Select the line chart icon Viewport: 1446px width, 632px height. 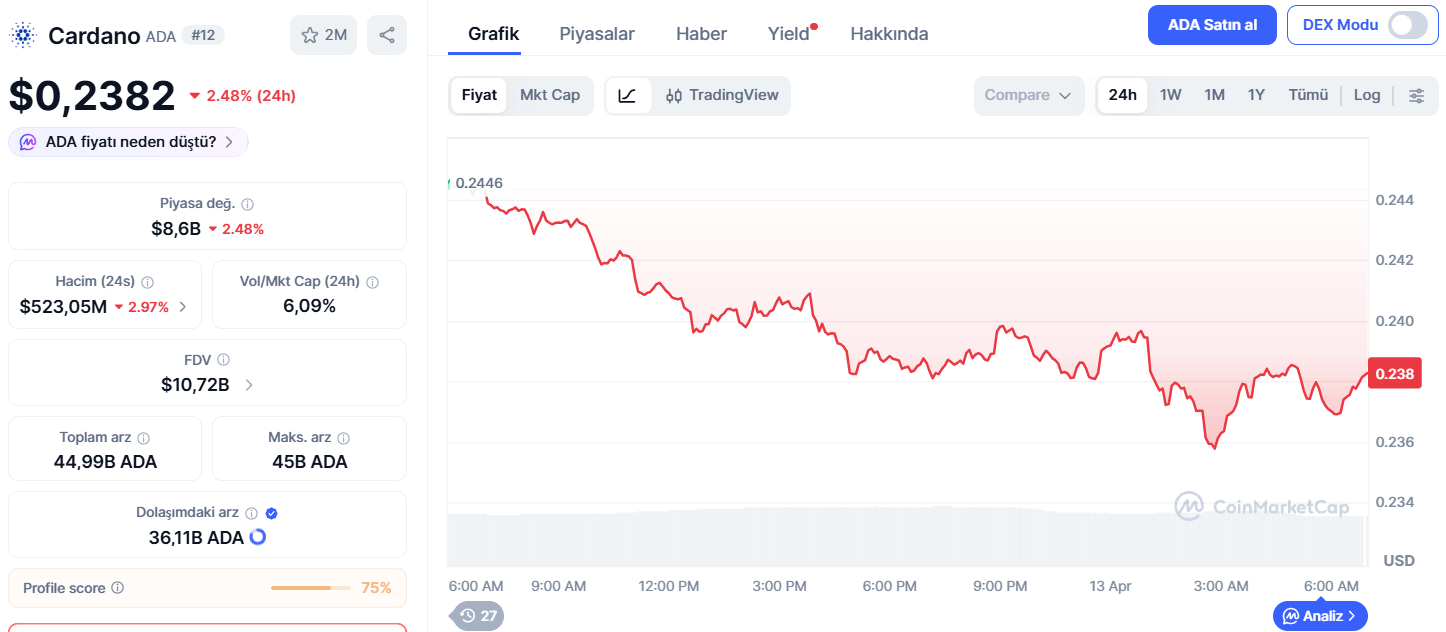[x=628, y=96]
